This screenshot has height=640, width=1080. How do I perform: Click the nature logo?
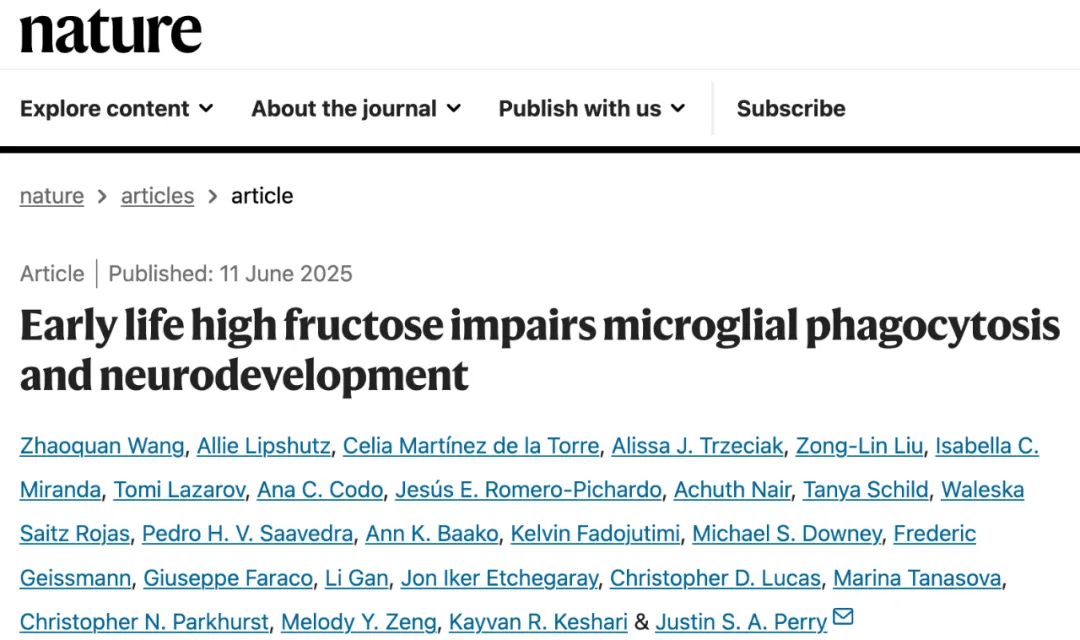pos(111,32)
